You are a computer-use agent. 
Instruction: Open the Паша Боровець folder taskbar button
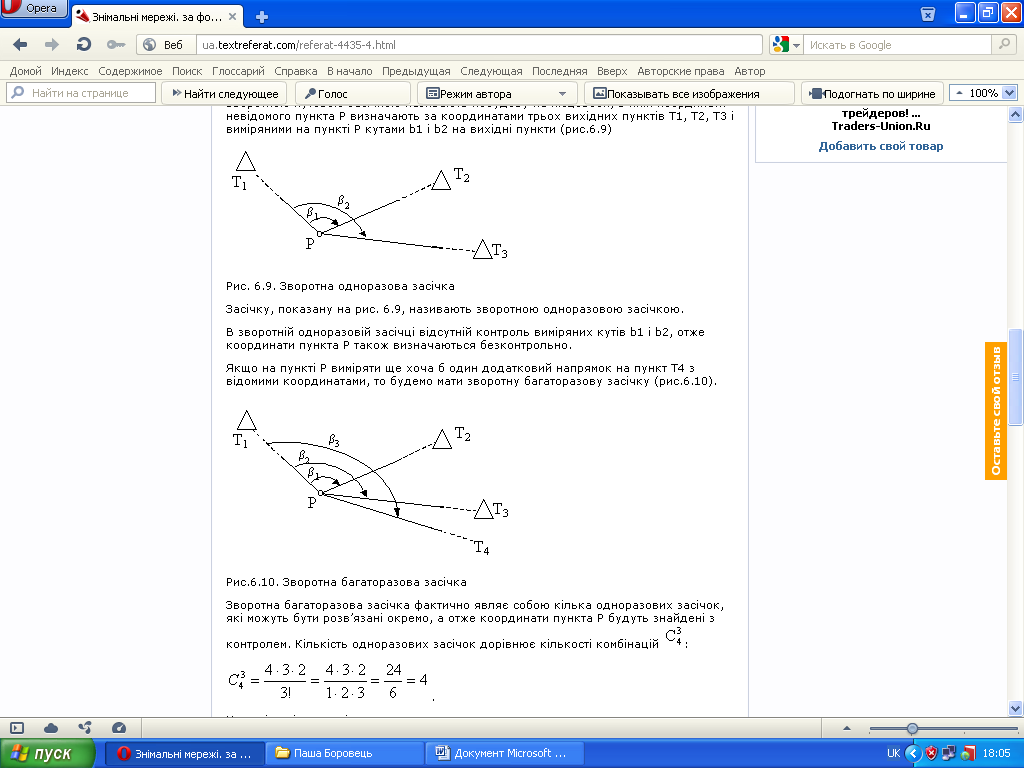345,754
